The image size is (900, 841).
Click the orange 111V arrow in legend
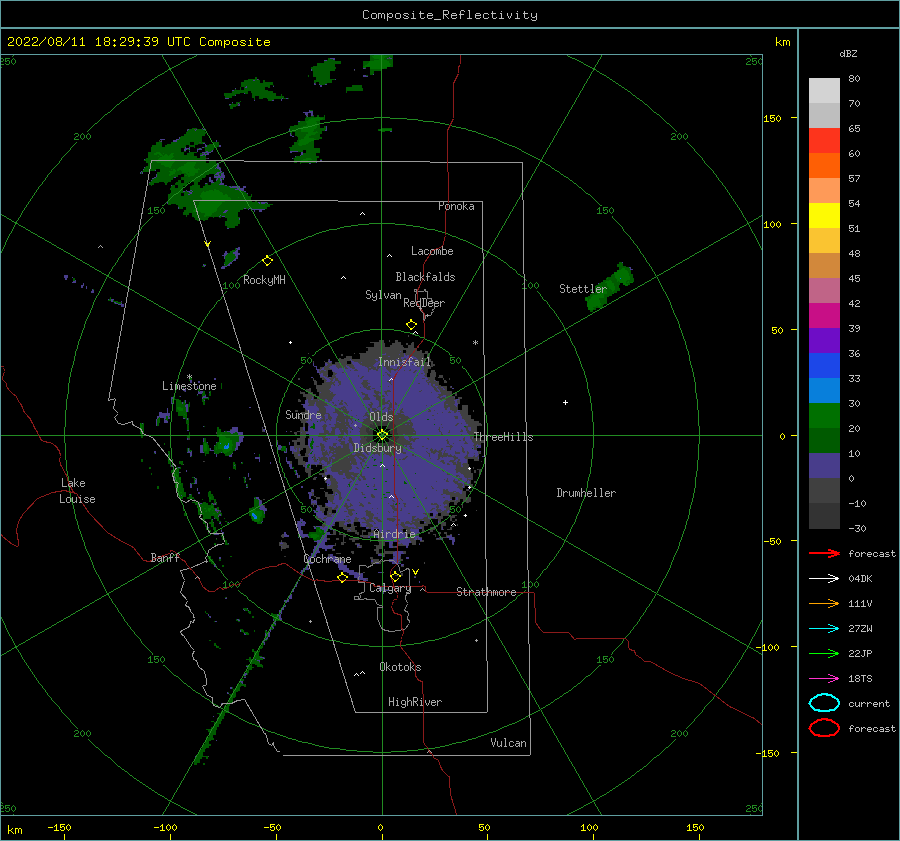click(824, 603)
